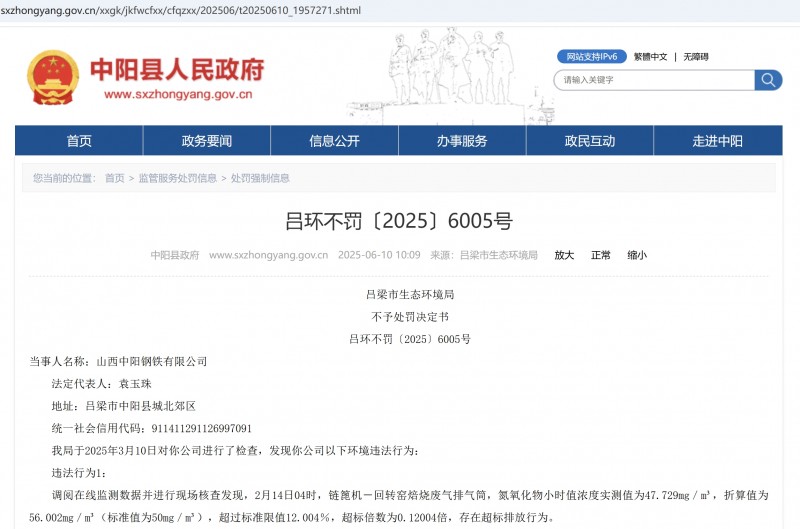Click the 处罚强制信息 breadcrumb link
Viewport: 800px width, 529px height.
[x=260, y=178]
